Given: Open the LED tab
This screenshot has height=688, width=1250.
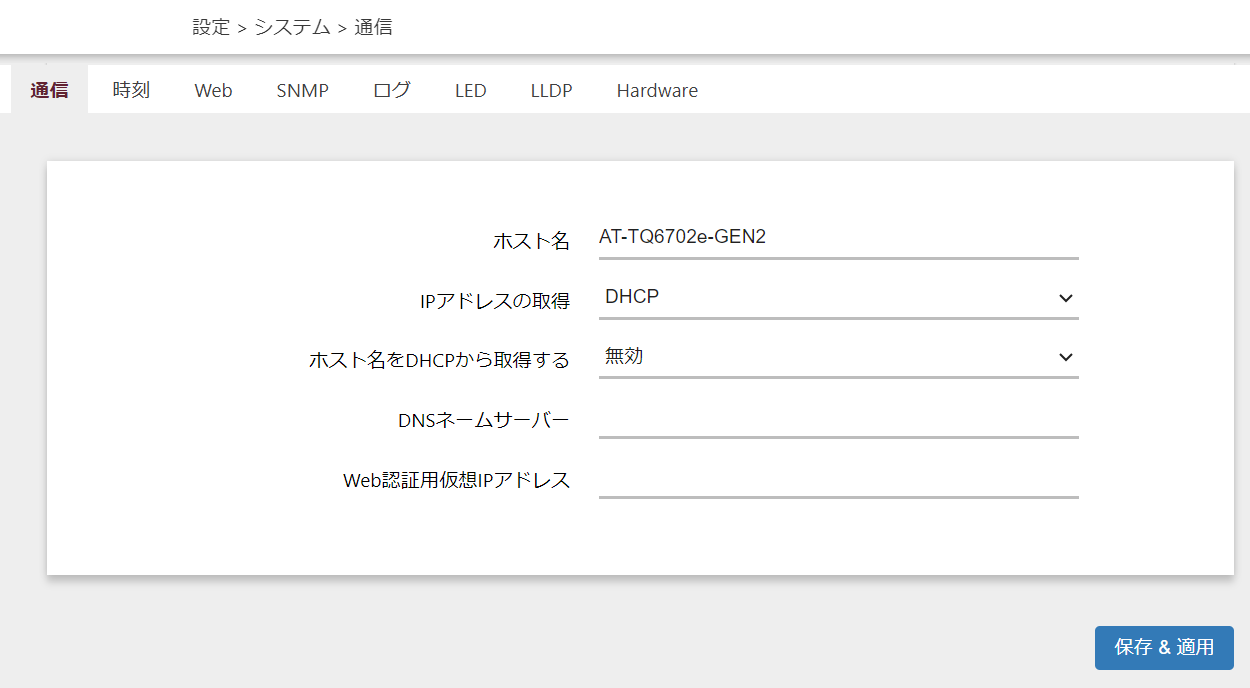Looking at the screenshot, I should [470, 90].
